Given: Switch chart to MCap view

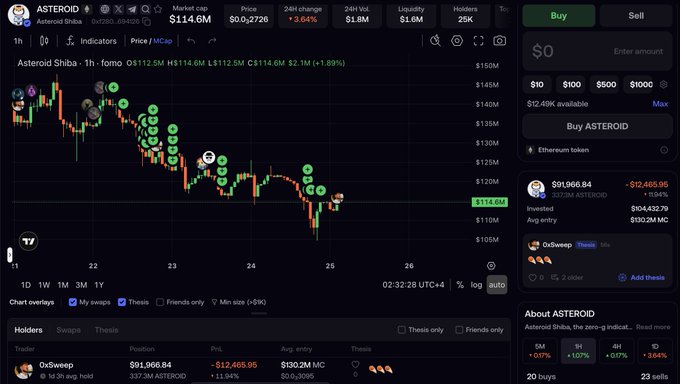Looking at the screenshot, I should (x=163, y=41).
